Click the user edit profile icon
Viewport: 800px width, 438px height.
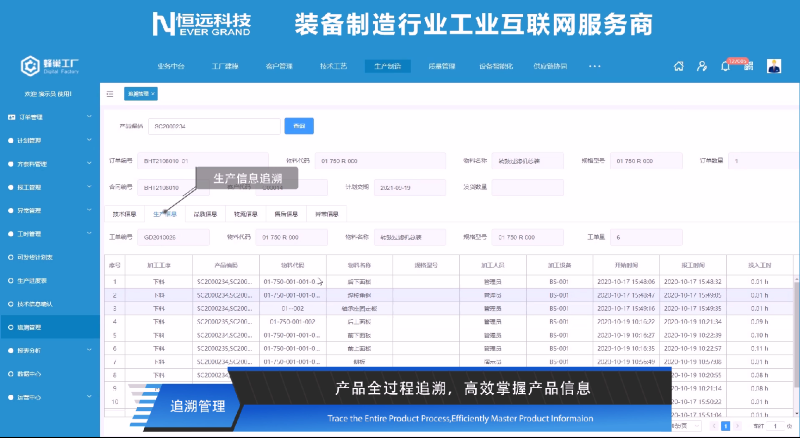click(x=702, y=66)
